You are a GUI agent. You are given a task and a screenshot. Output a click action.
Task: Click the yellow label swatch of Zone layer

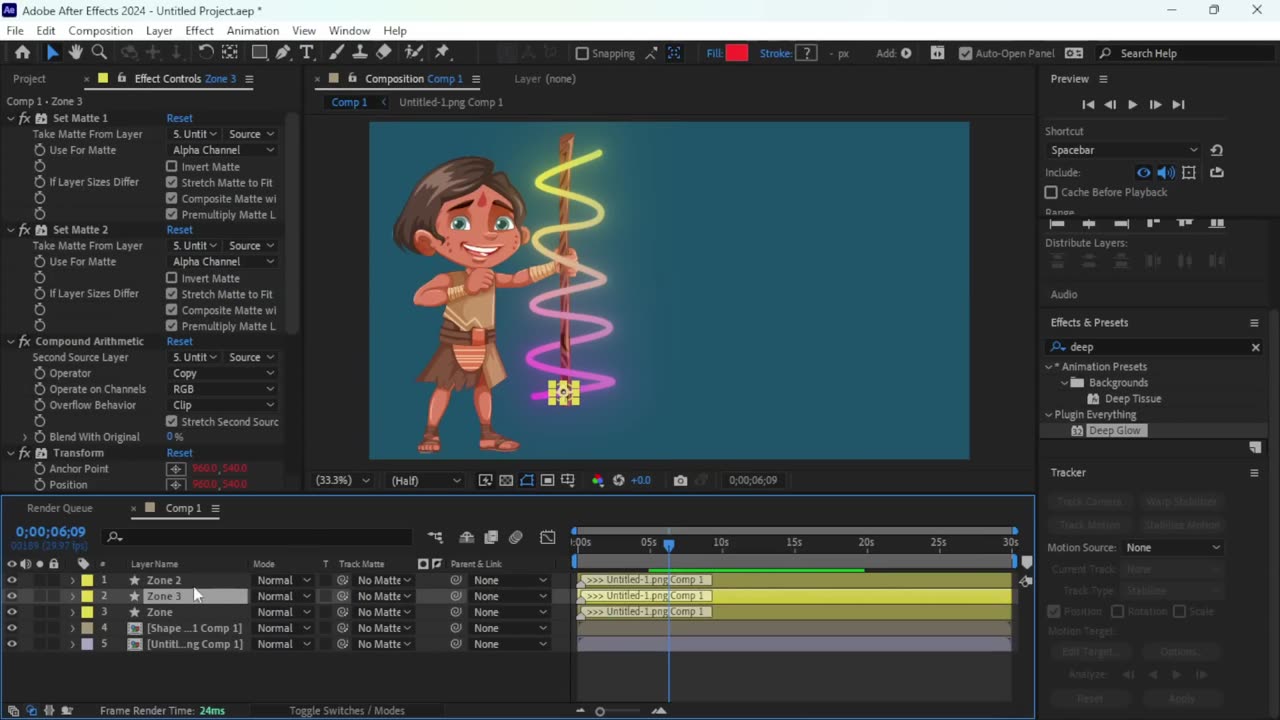(87, 612)
